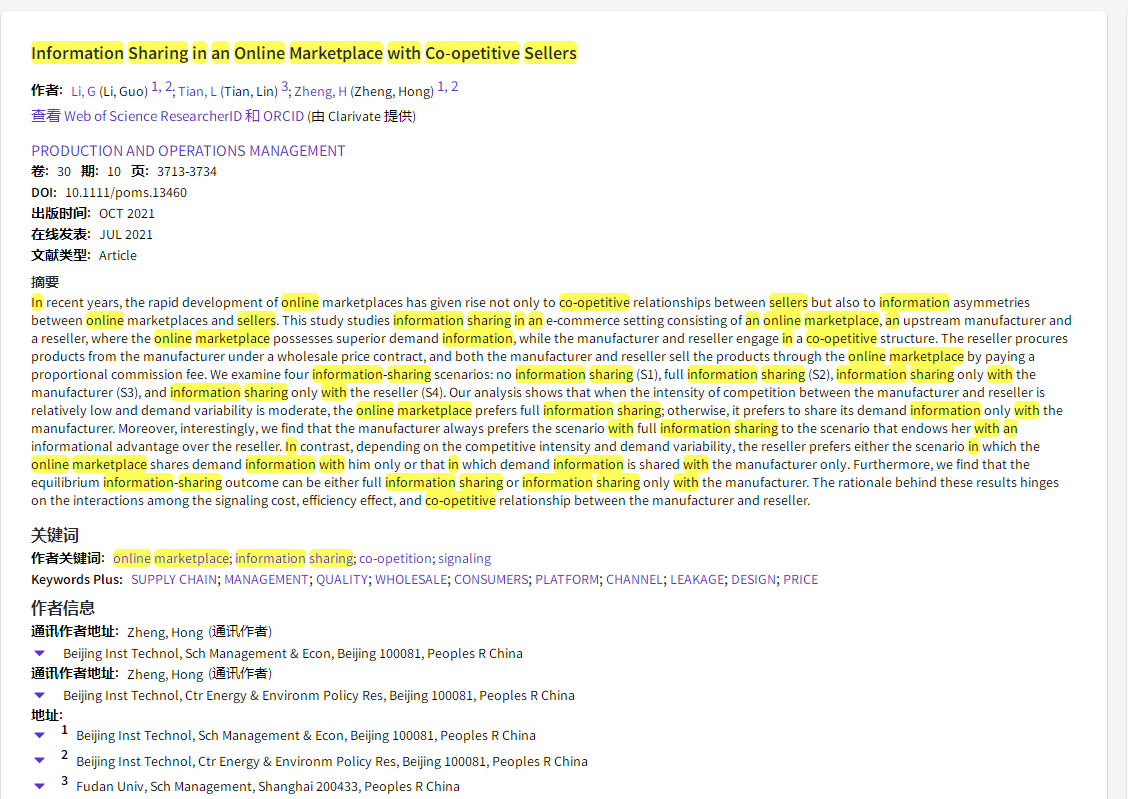Open Production and Operations Management journal link

[188, 151]
